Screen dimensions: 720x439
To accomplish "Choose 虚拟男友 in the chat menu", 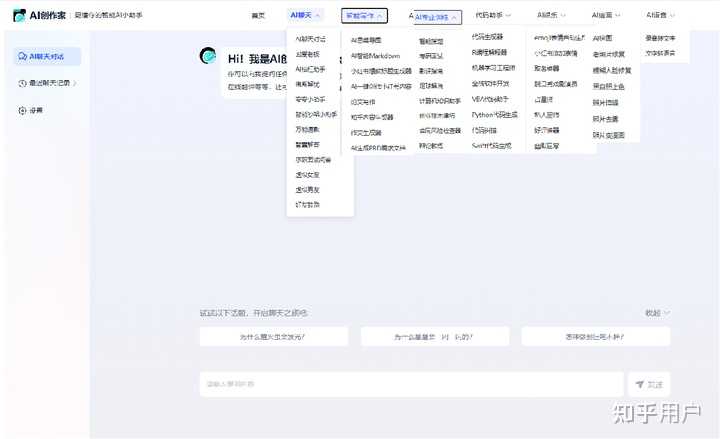I will (x=308, y=190).
